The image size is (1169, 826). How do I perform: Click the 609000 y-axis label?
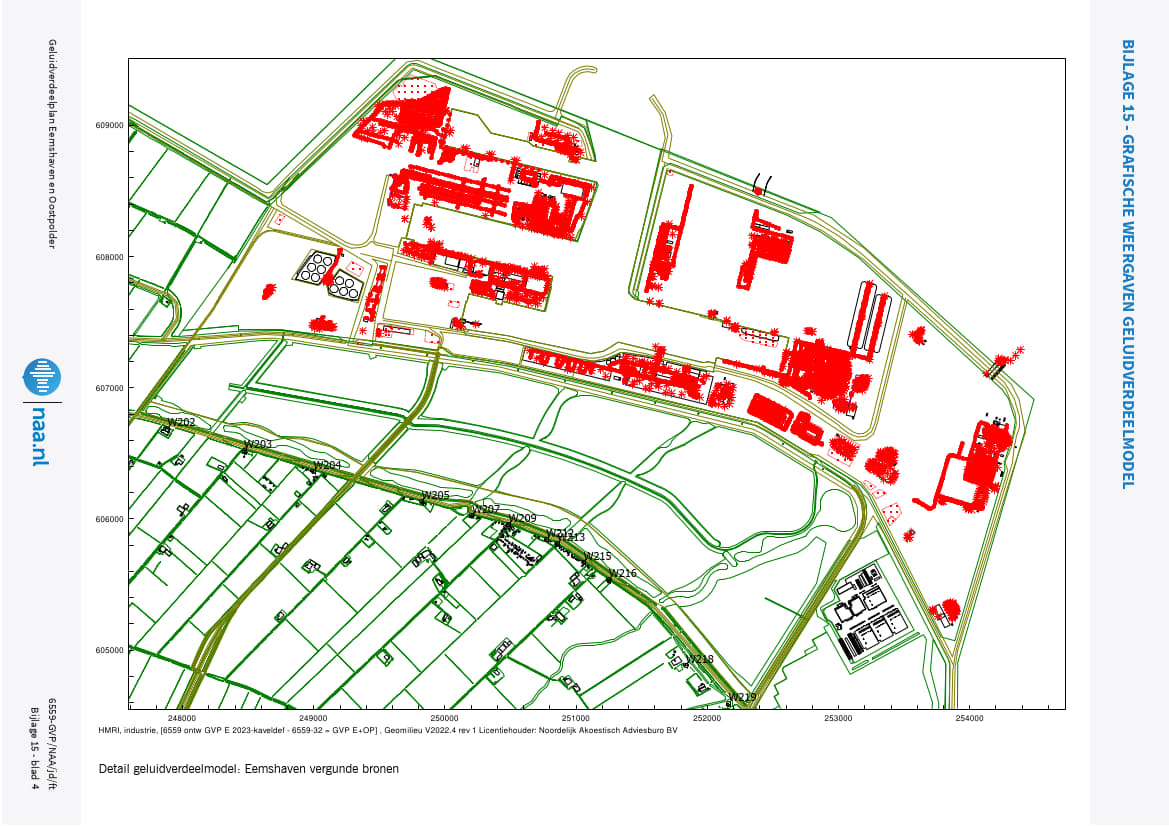click(108, 126)
